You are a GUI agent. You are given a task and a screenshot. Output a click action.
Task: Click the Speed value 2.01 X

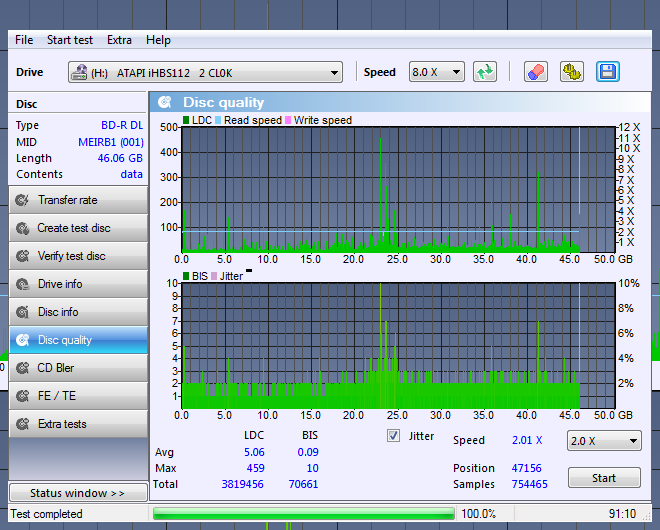(527, 440)
